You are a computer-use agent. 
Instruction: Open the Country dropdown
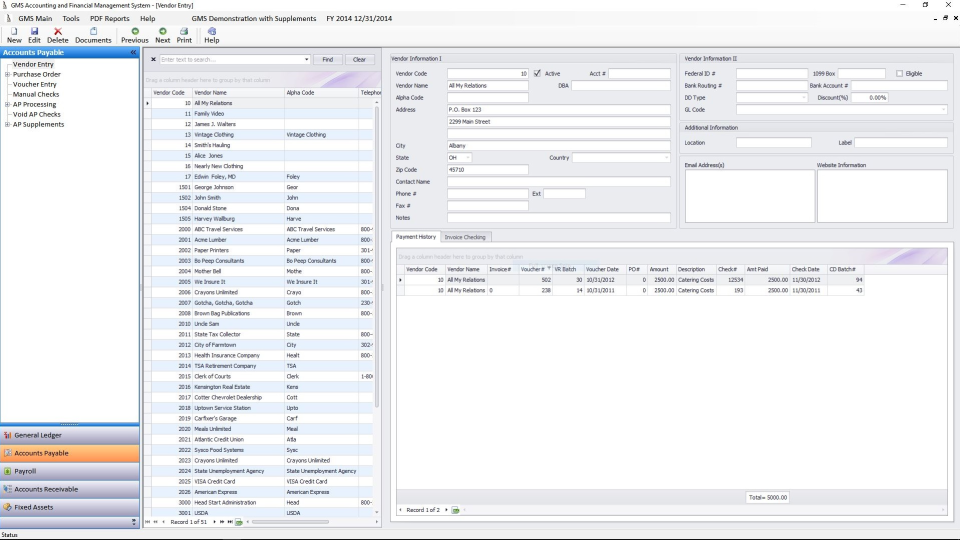click(666, 158)
